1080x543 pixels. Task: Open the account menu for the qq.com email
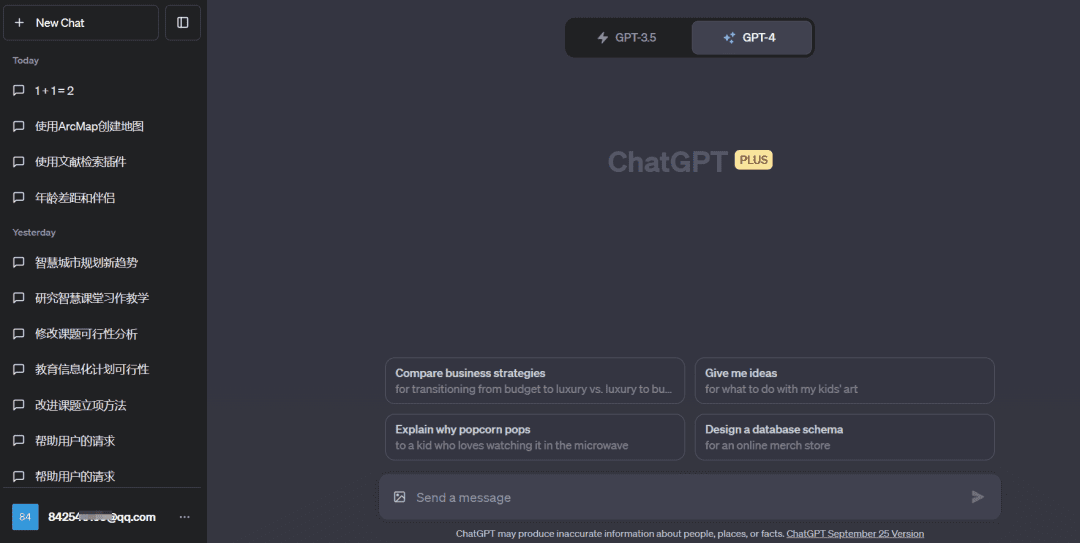pyautogui.click(x=102, y=517)
